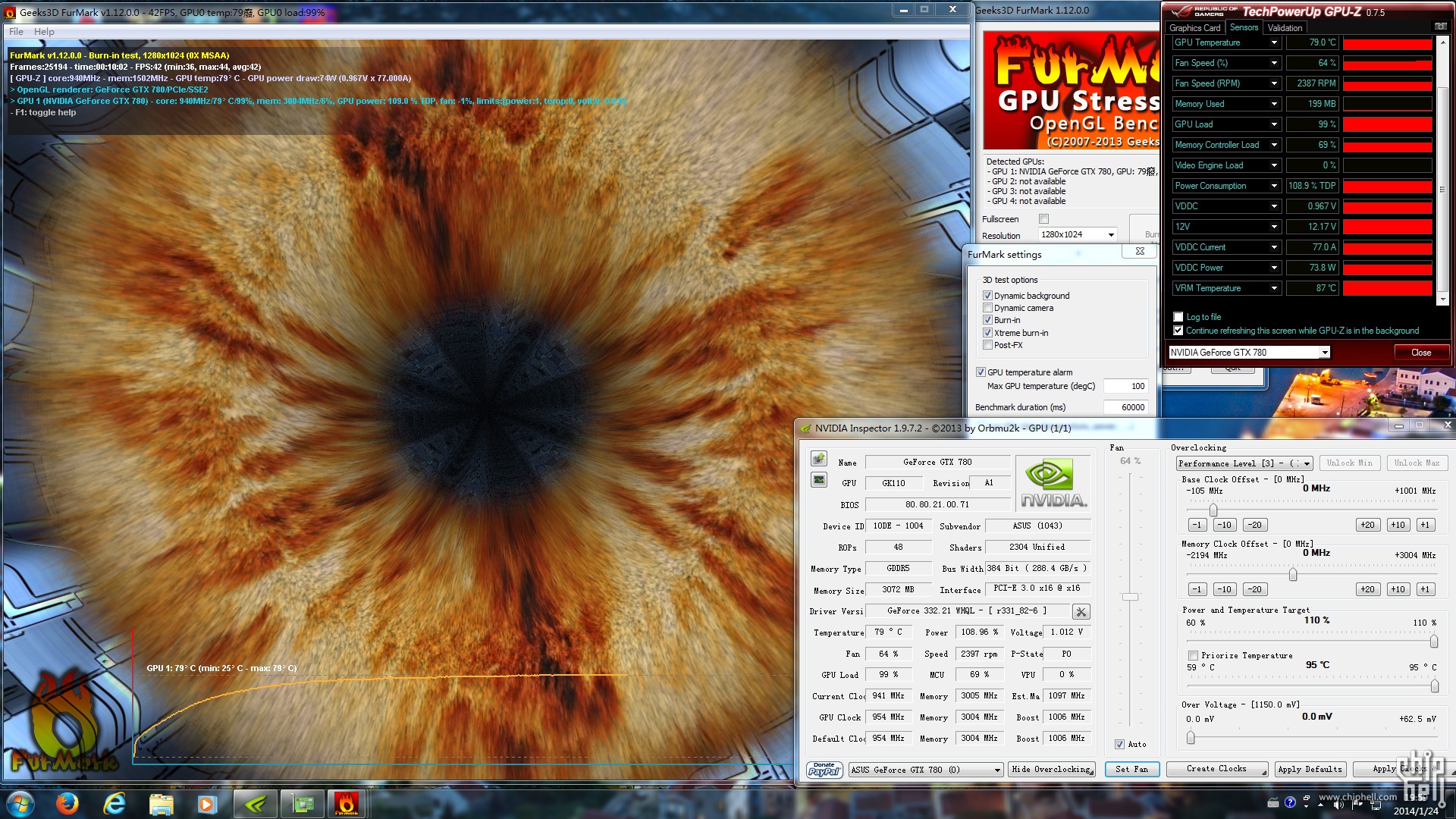Open Fan Speed (RPM) sensor dropdown
The image size is (1456, 819).
pyautogui.click(x=1274, y=83)
